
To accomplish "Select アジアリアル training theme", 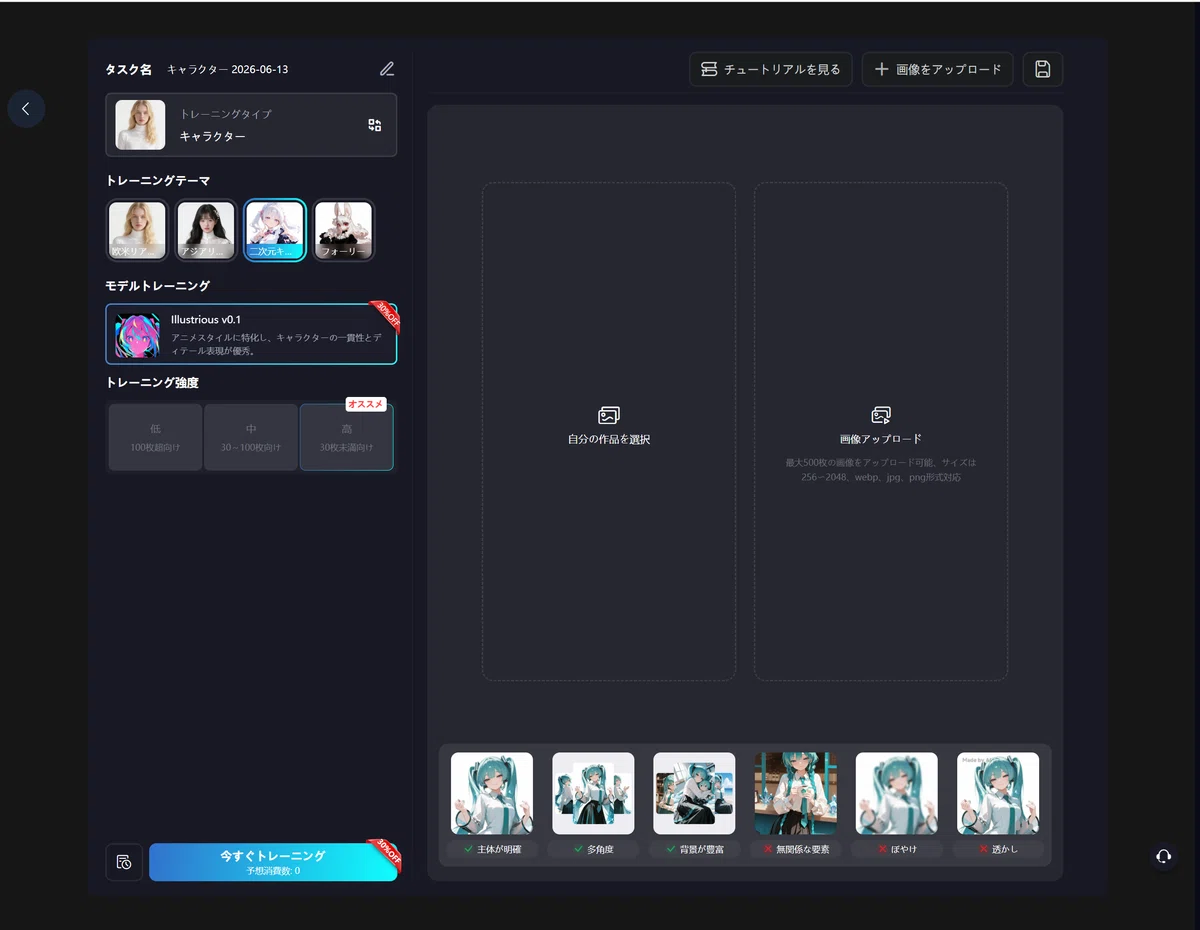I will point(206,231).
